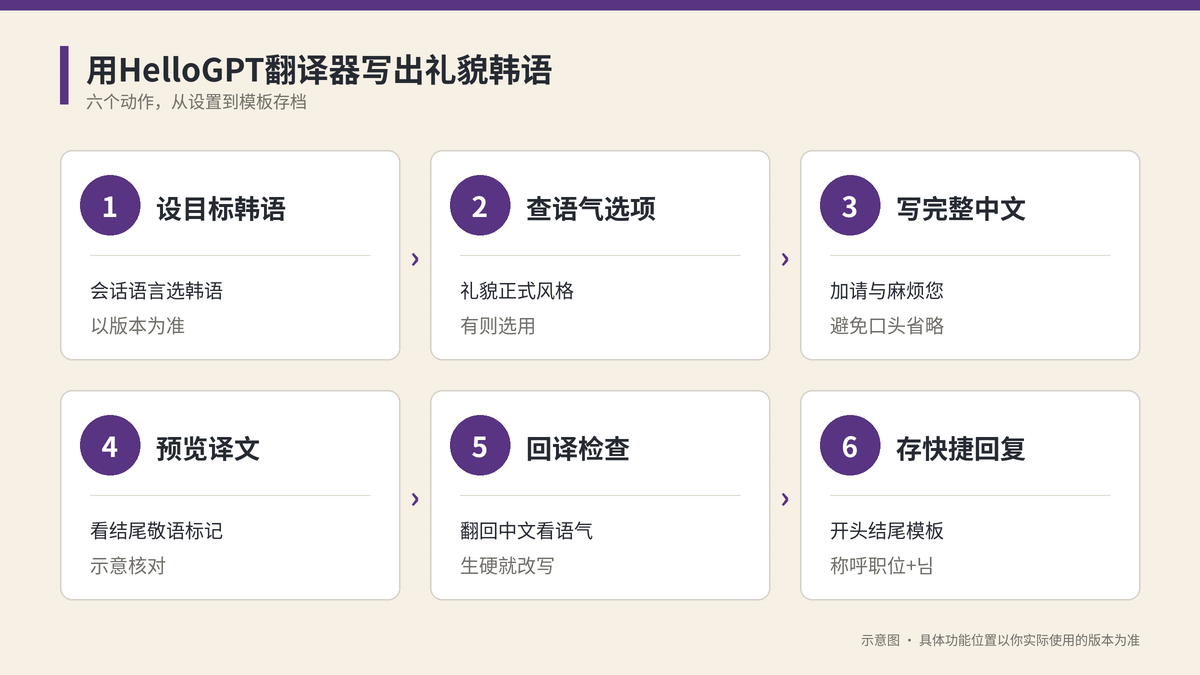Click the line "开头结尾模板"

pos(887,531)
